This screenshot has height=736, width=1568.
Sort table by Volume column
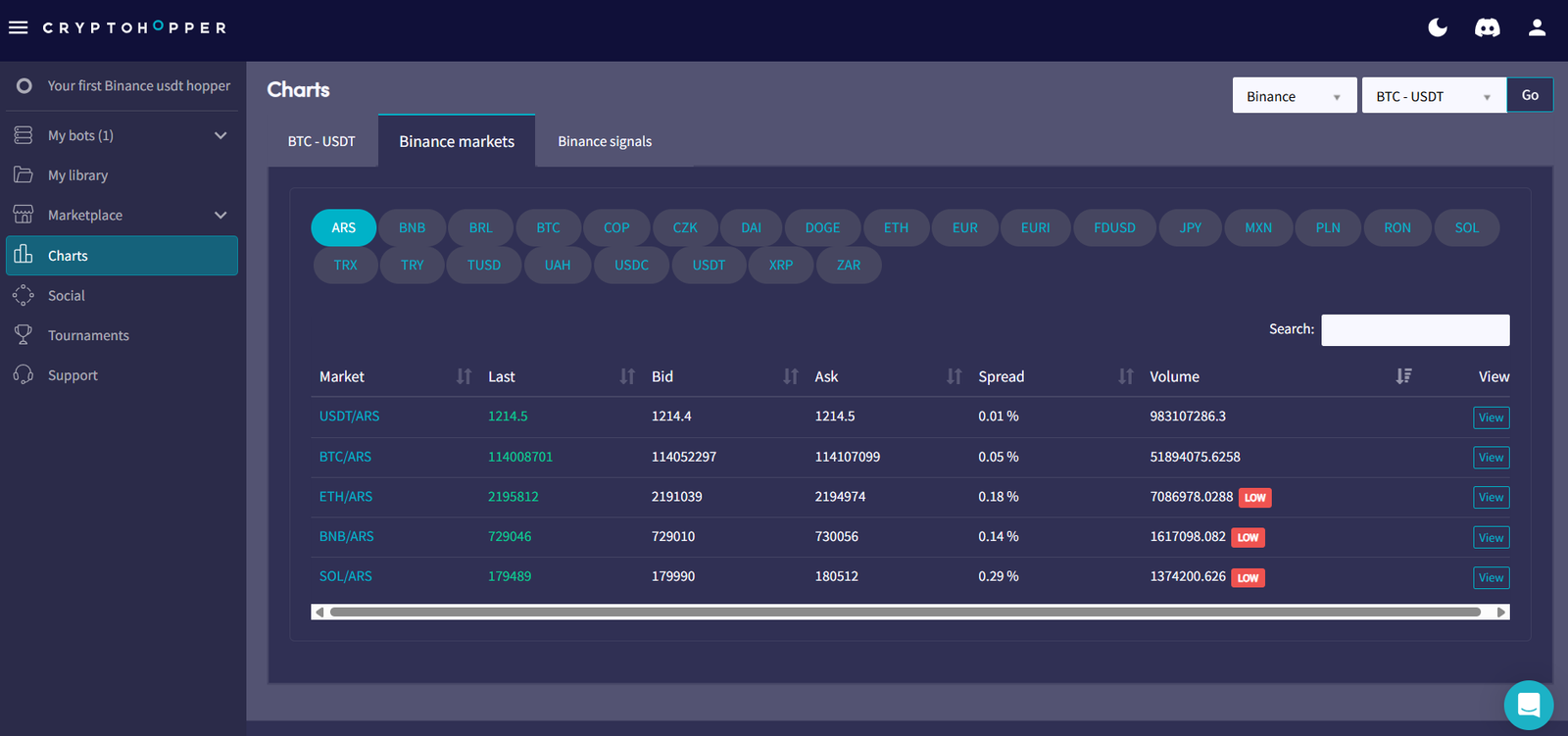1403,376
